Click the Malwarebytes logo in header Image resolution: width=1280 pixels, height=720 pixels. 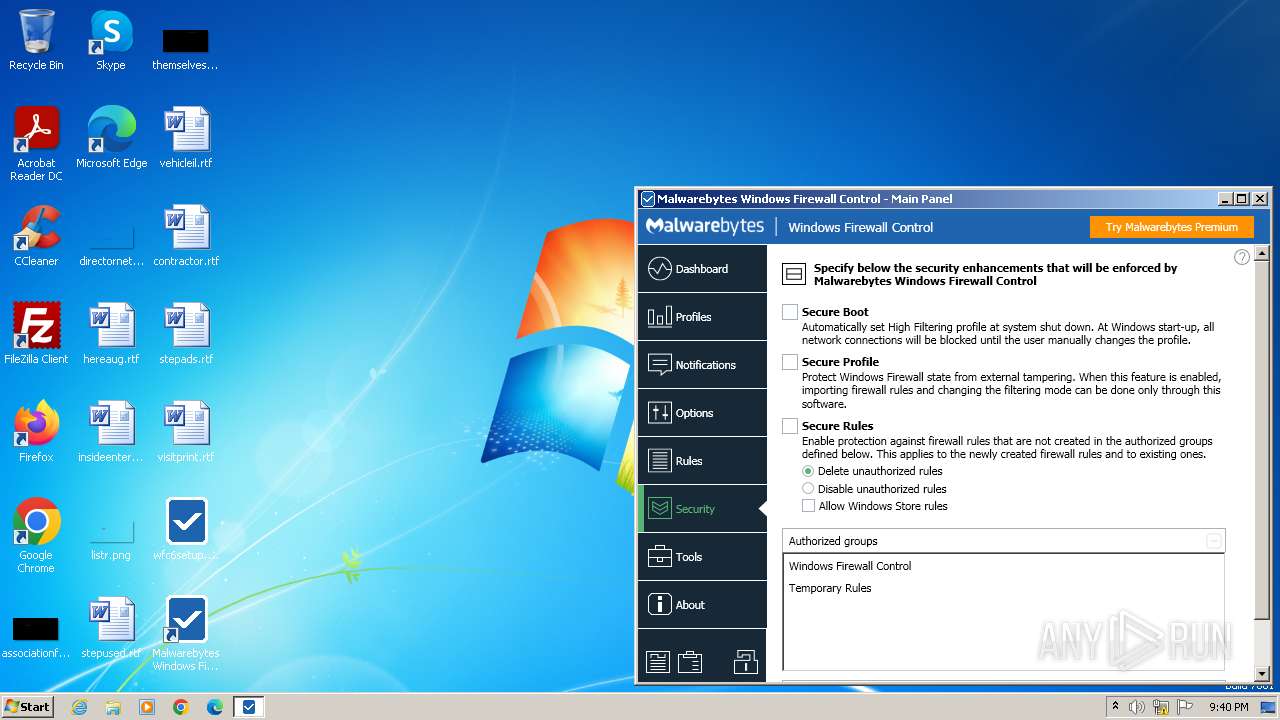pyautogui.click(x=705, y=227)
